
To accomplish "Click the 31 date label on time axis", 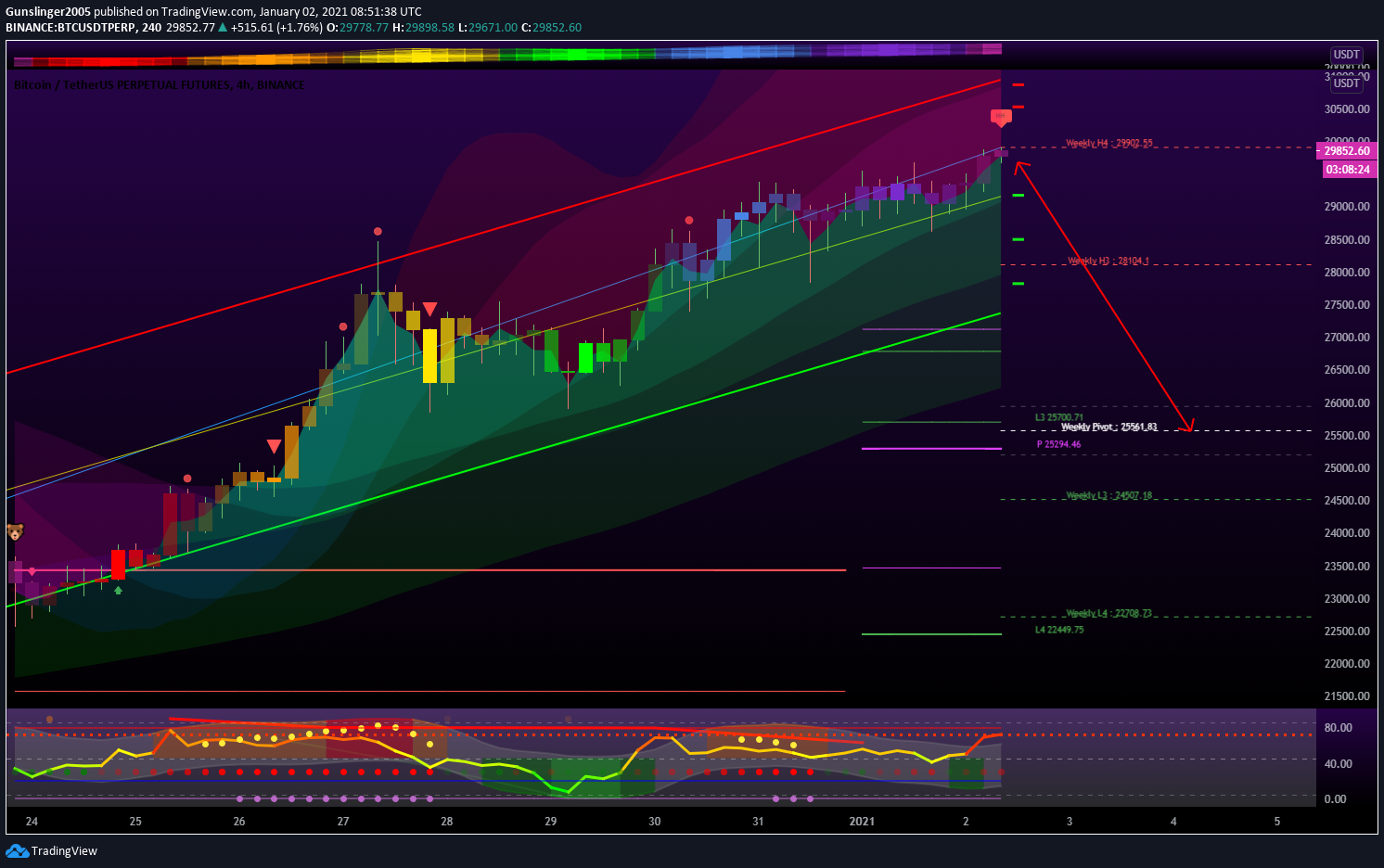I will pos(758,822).
